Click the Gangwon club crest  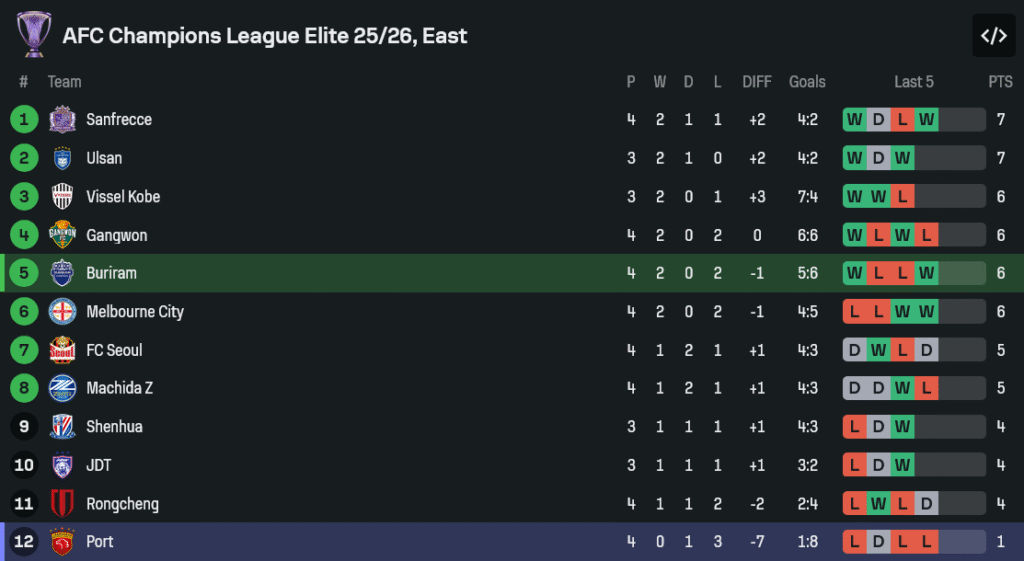(x=62, y=235)
